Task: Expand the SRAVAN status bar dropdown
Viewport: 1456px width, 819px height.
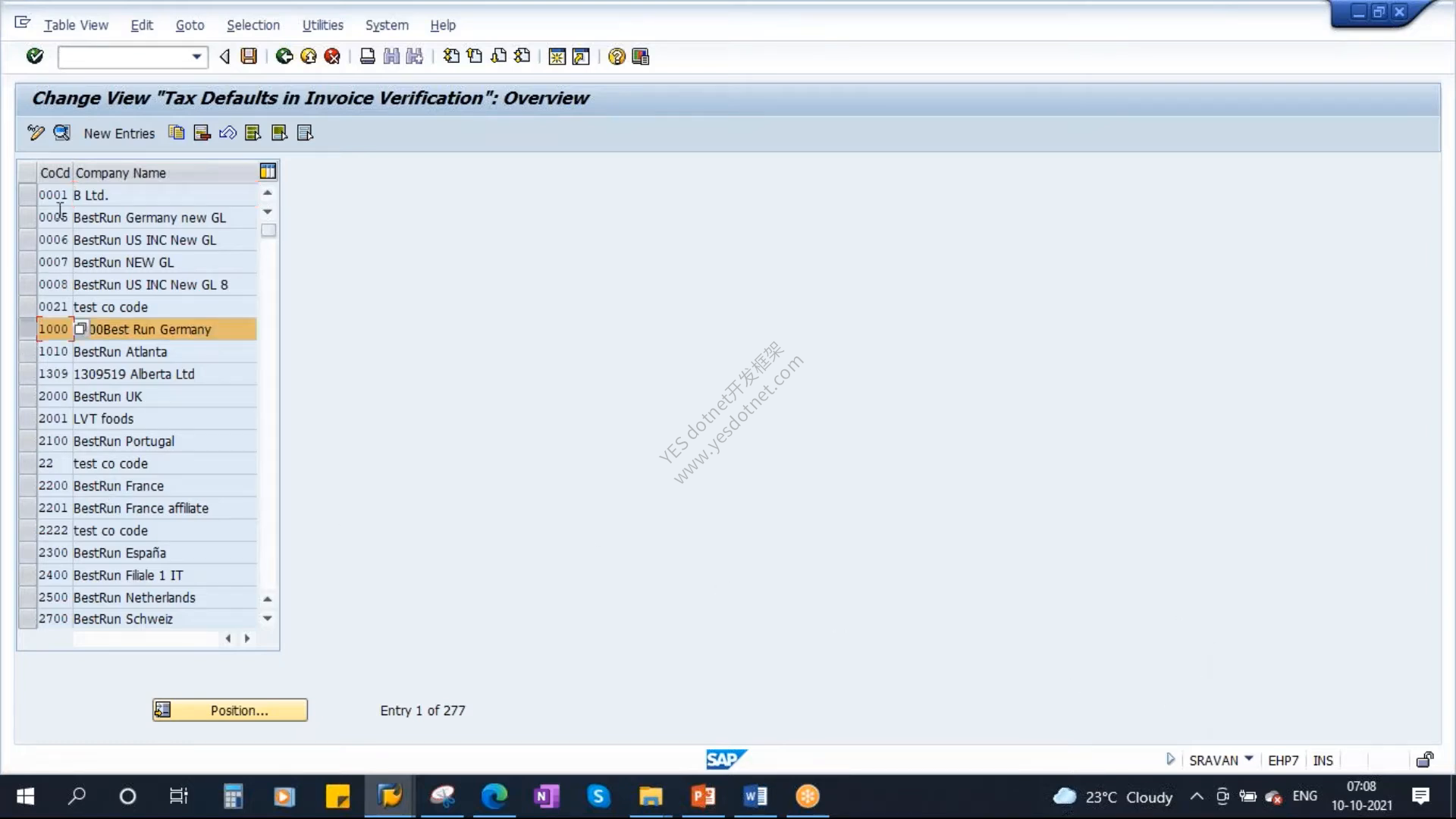Action: (1249, 758)
